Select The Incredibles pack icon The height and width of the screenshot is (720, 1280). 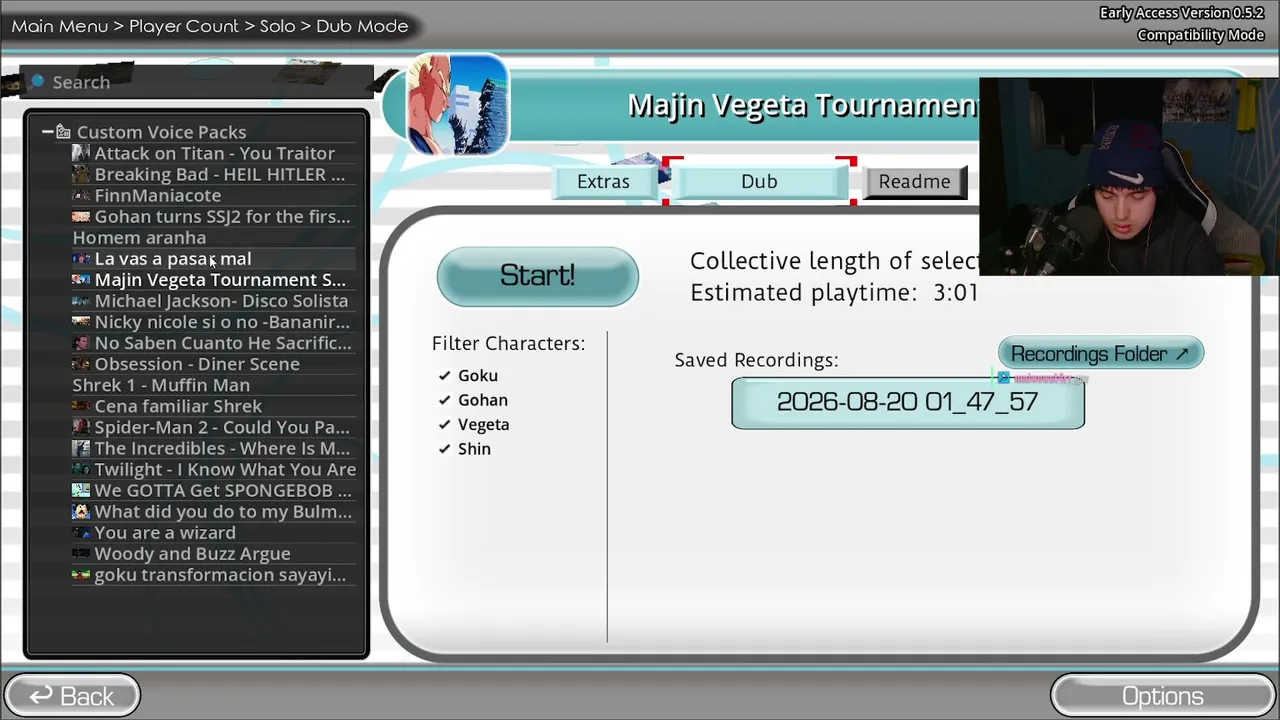[81, 448]
